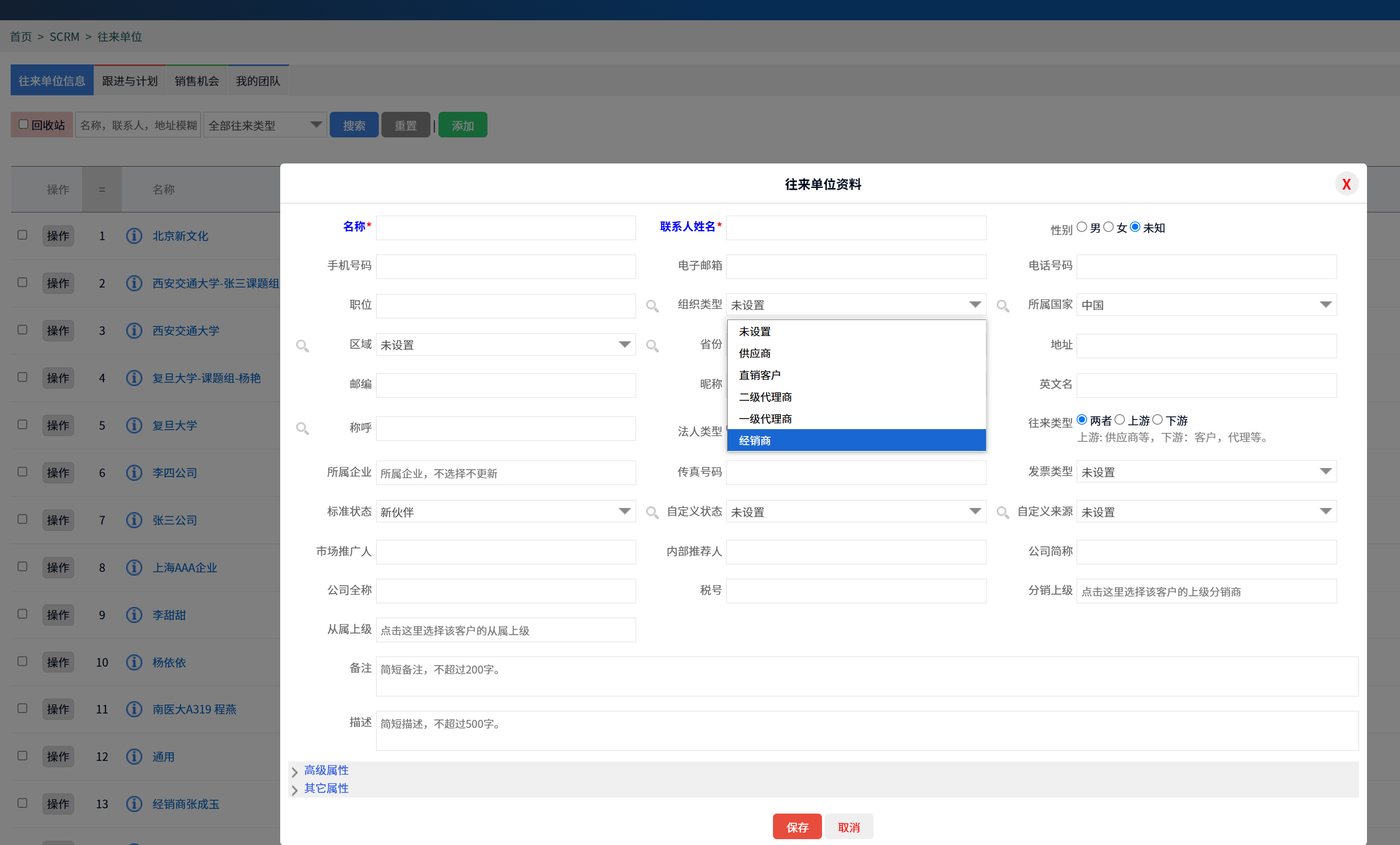
Task: Click the magnifier next to 自定义状态 field
Action: tap(652, 512)
